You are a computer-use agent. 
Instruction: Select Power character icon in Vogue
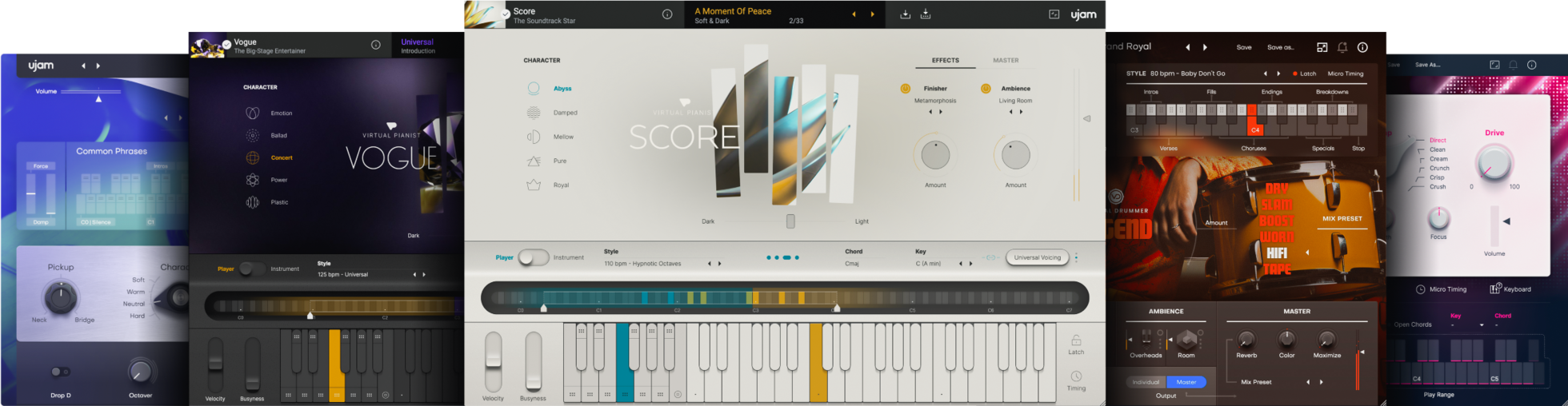coord(252,181)
